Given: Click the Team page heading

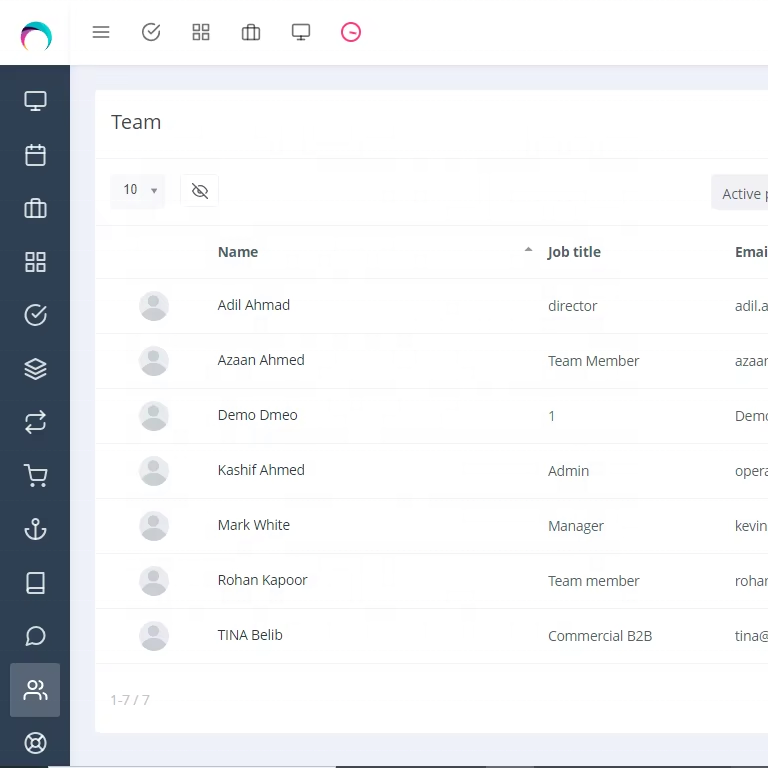Looking at the screenshot, I should click(136, 122).
